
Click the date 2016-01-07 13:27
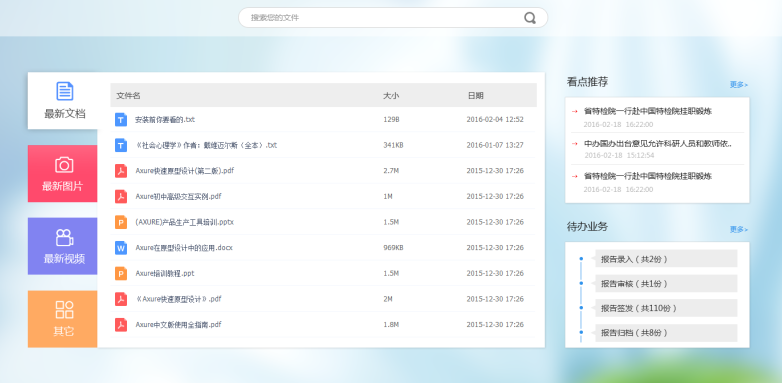pyautogui.click(x=495, y=146)
